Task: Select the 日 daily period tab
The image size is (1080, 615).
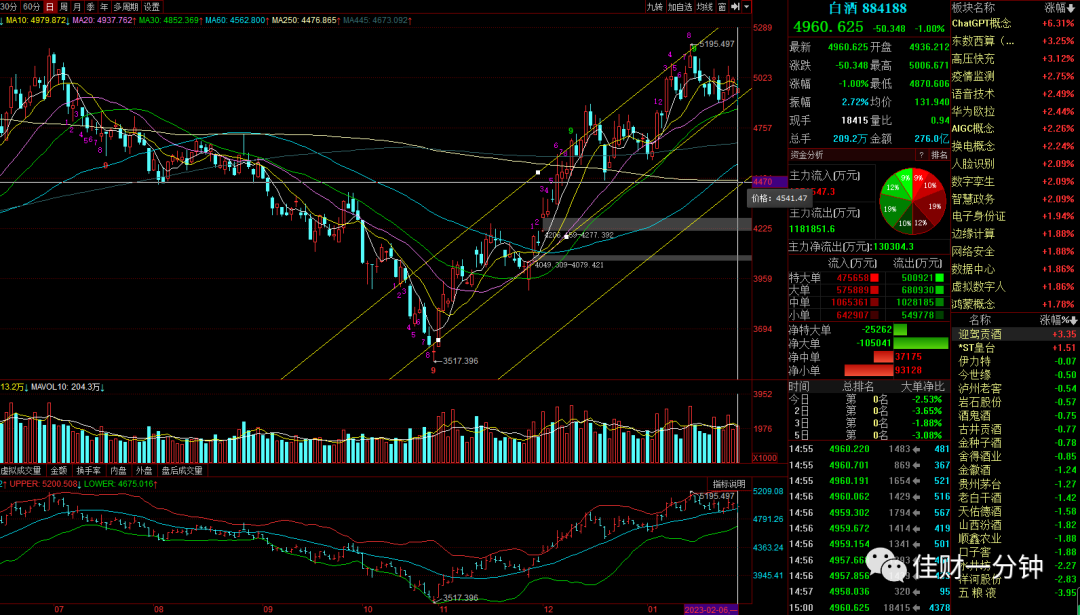Action: point(50,7)
